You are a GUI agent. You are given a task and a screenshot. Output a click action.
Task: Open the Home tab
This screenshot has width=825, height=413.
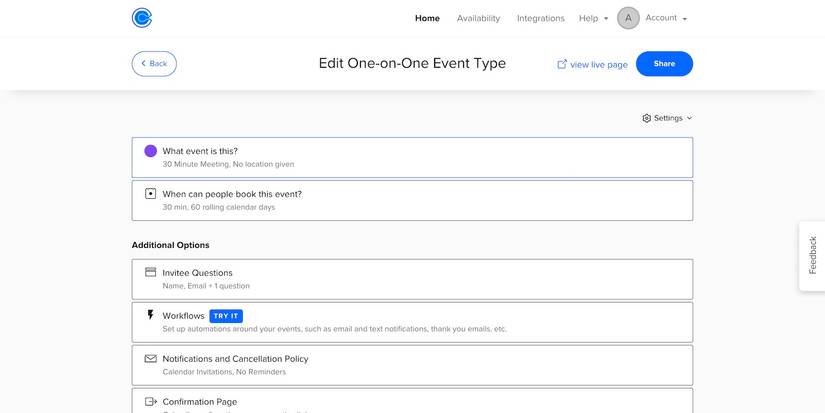click(427, 18)
